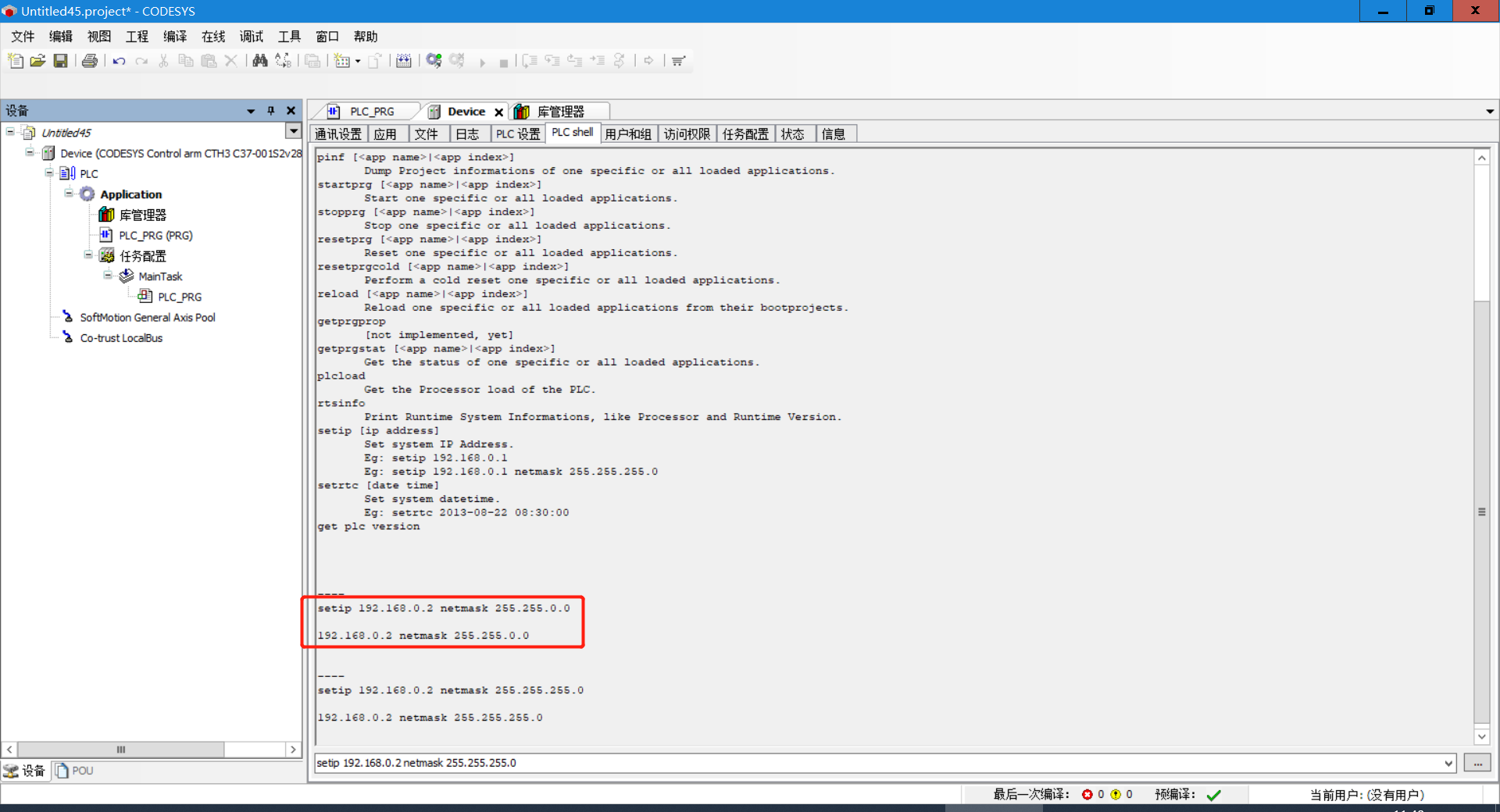Toggle the pin on the devices panel
The height and width of the screenshot is (812, 1500).
click(271, 111)
